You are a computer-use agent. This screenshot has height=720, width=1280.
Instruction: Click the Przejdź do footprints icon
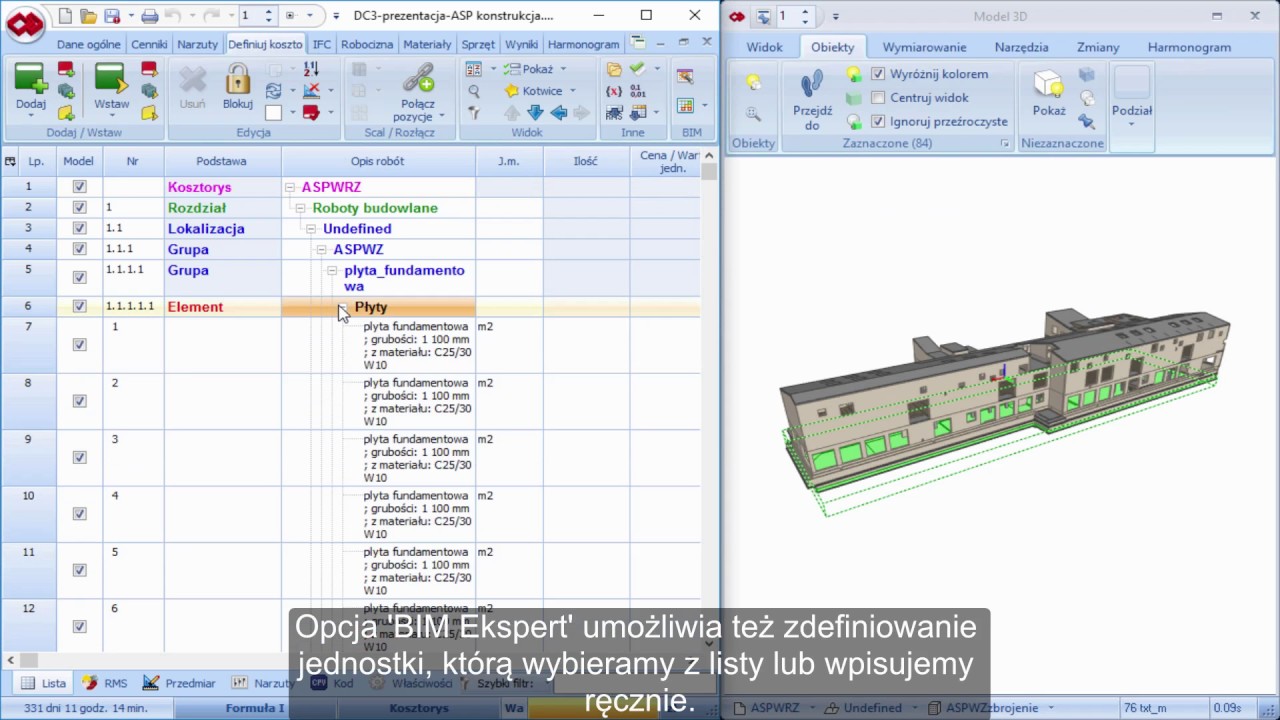click(x=812, y=84)
